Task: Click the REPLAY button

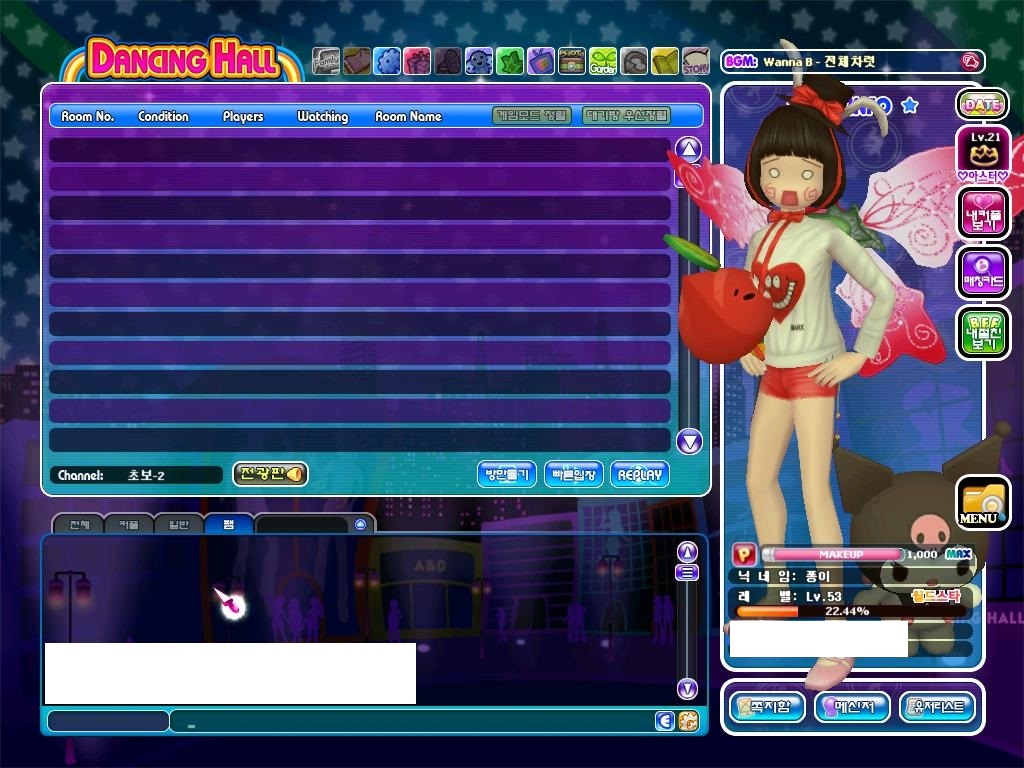Action: tap(640, 474)
